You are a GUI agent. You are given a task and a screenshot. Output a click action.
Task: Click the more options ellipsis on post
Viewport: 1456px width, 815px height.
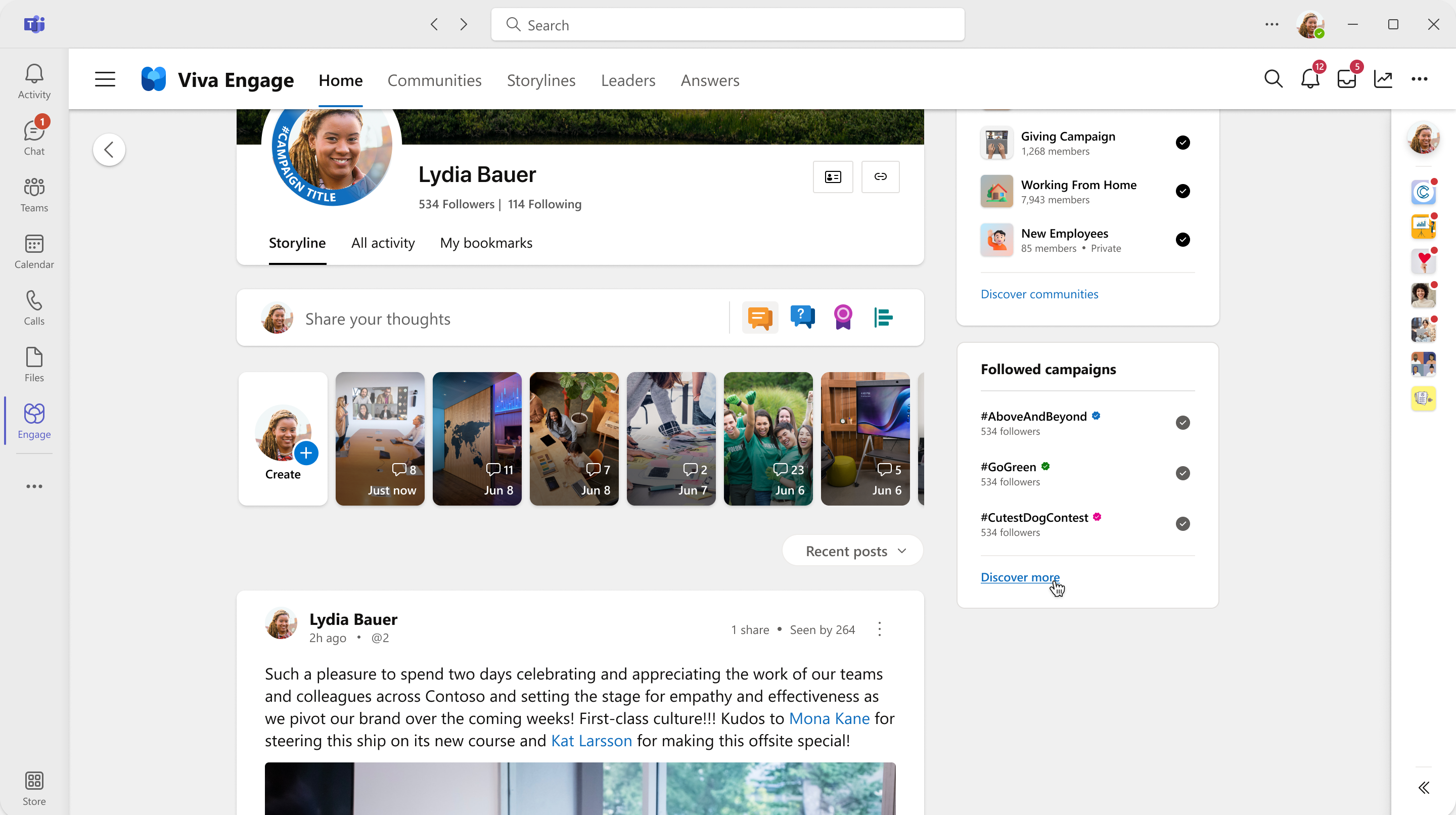pyautogui.click(x=879, y=629)
